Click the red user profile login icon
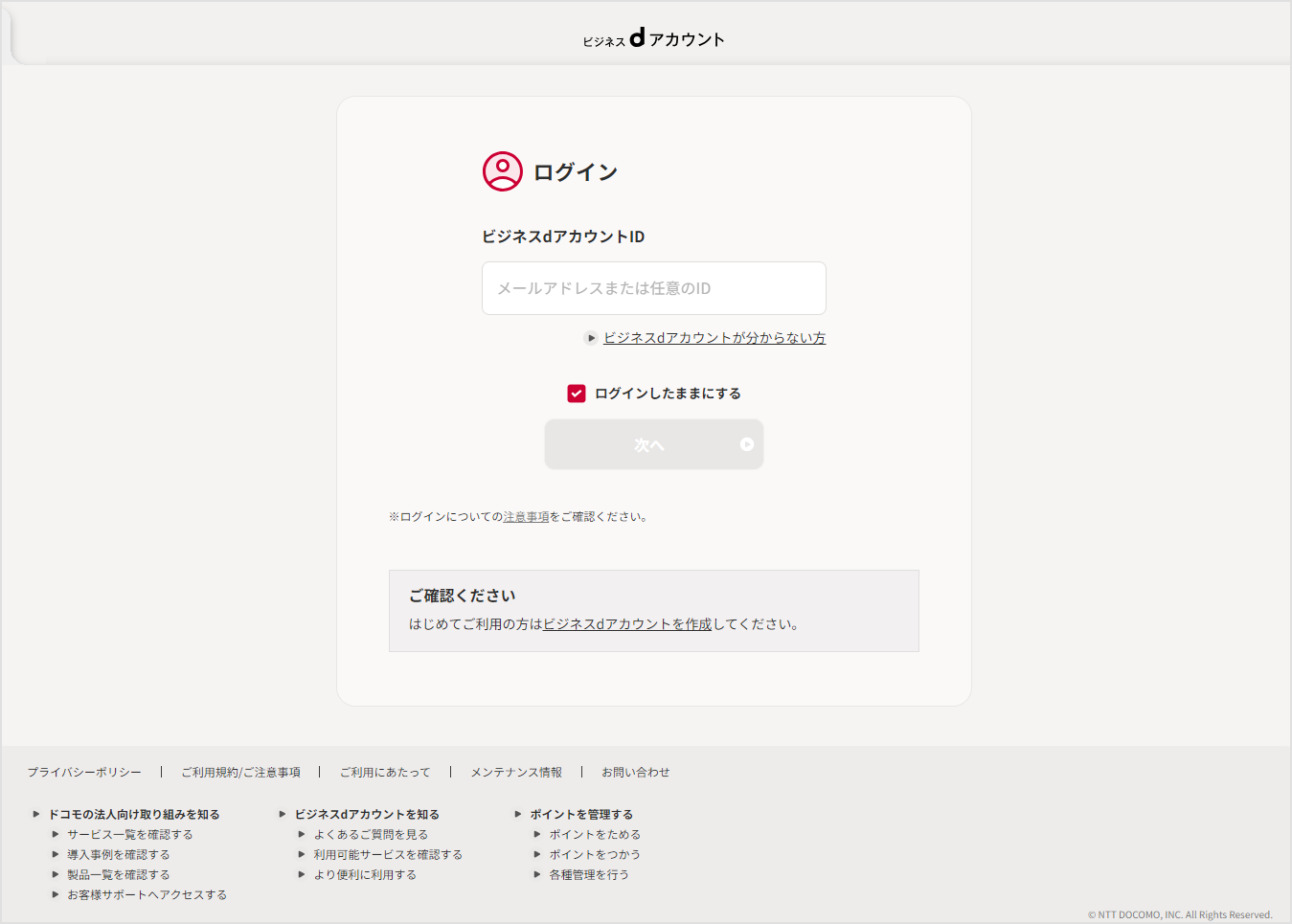The width and height of the screenshot is (1292, 924). pyautogui.click(x=503, y=171)
